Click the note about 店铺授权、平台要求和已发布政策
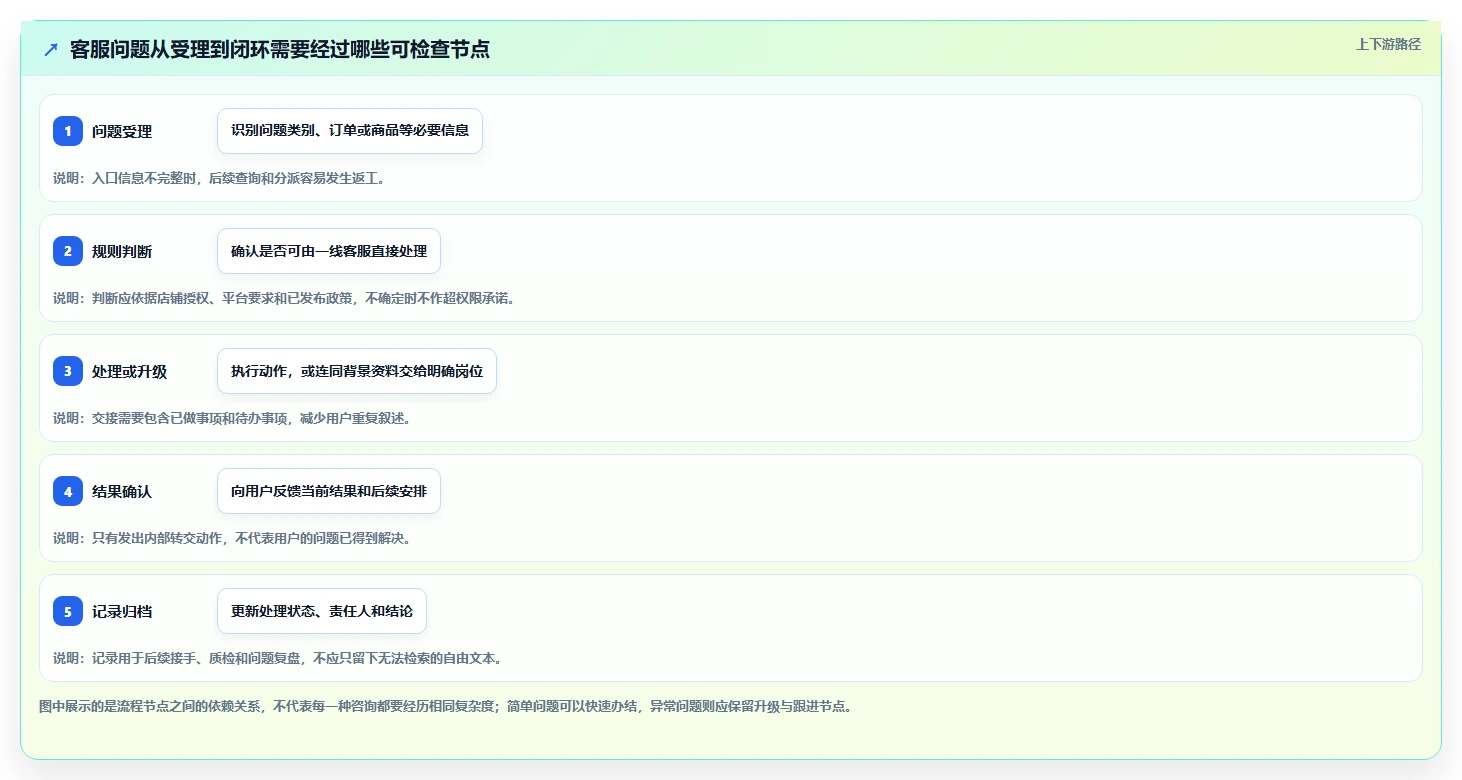 tap(285, 298)
